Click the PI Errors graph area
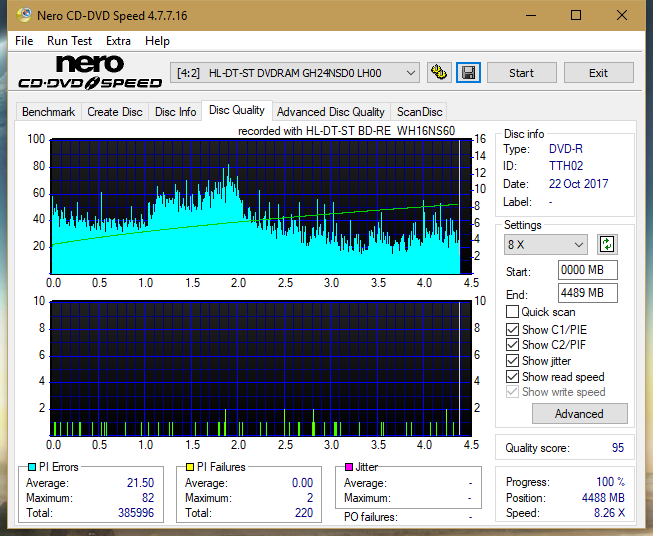 click(261, 206)
